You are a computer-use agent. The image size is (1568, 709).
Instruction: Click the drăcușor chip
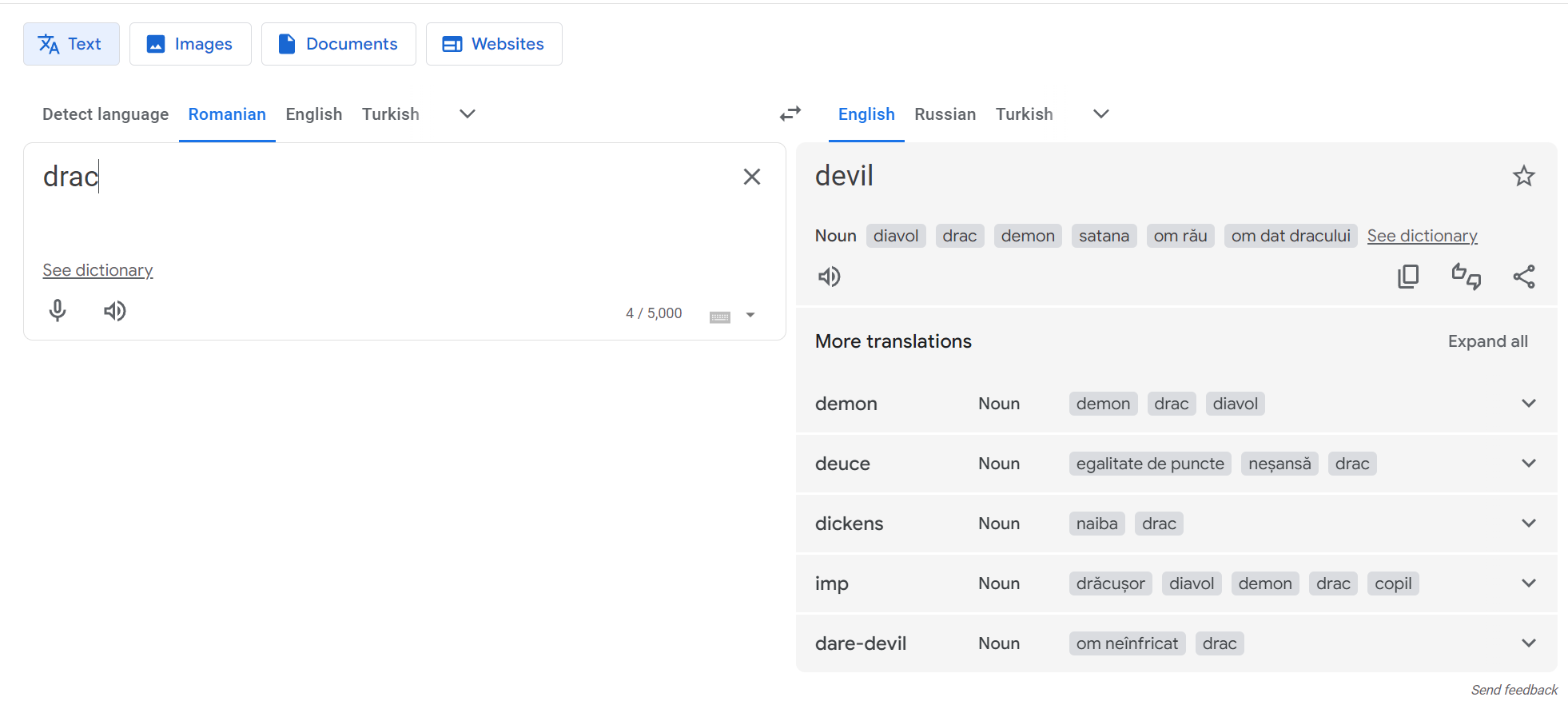(1110, 584)
